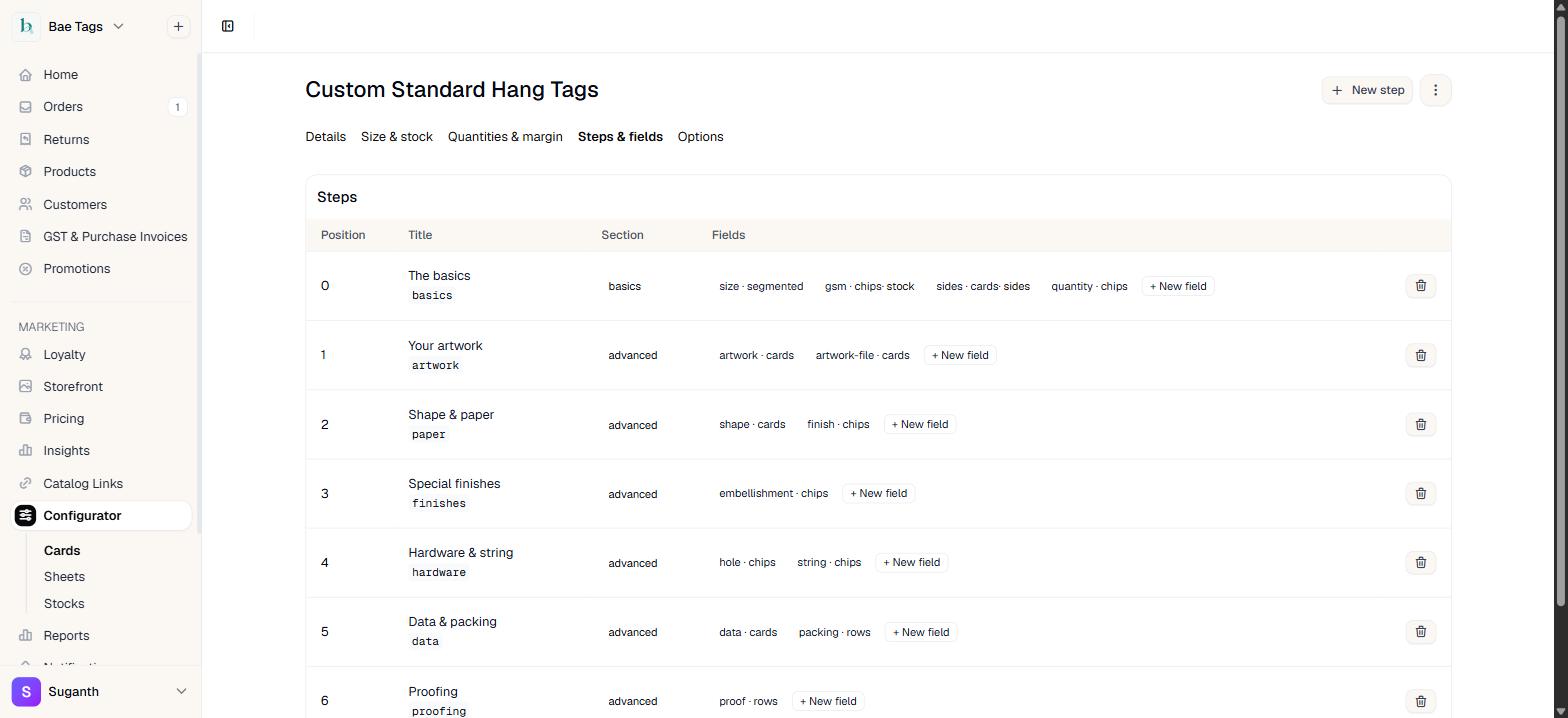Click the Products box icon
The image size is (1568, 718).
[26, 172]
